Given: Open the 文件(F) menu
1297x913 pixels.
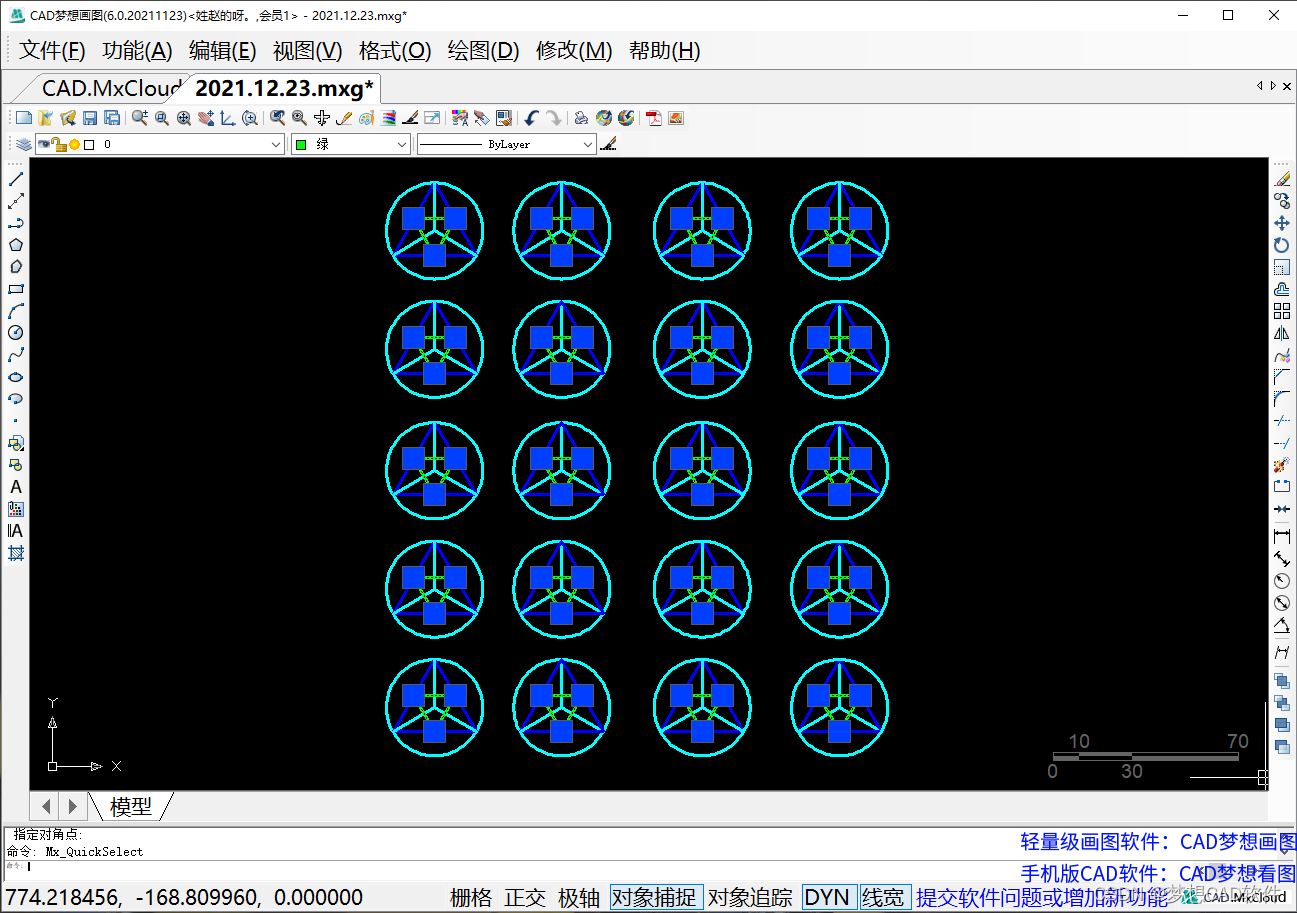Looking at the screenshot, I should tap(52, 51).
